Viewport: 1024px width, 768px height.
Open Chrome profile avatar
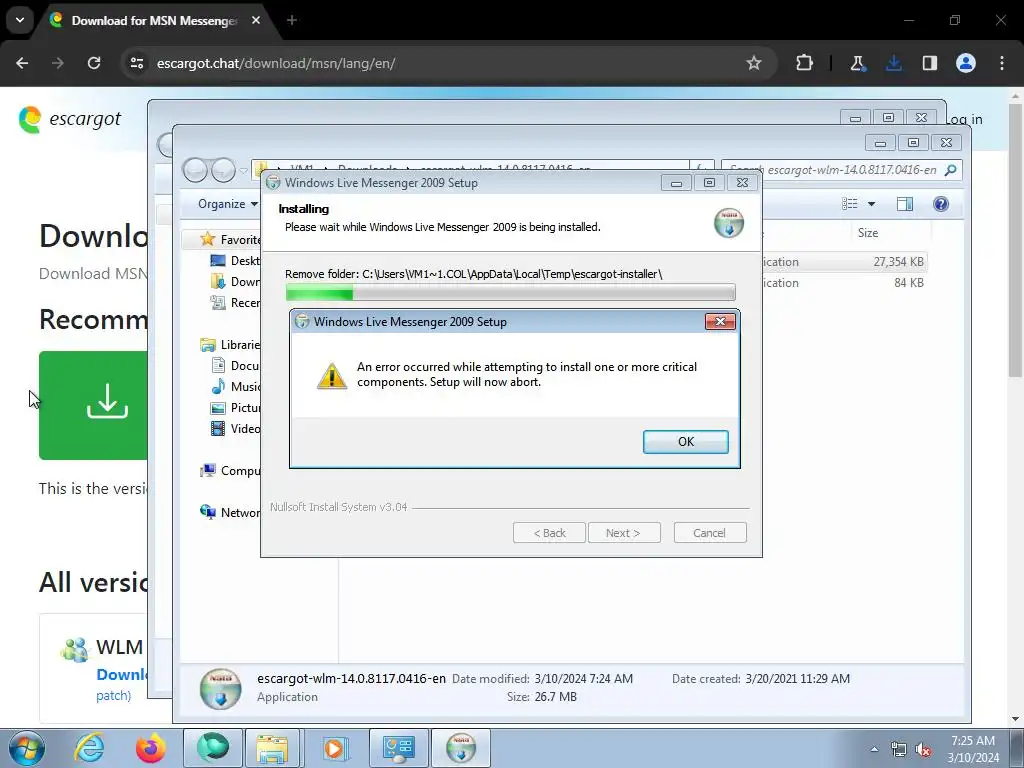(x=966, y=63)
